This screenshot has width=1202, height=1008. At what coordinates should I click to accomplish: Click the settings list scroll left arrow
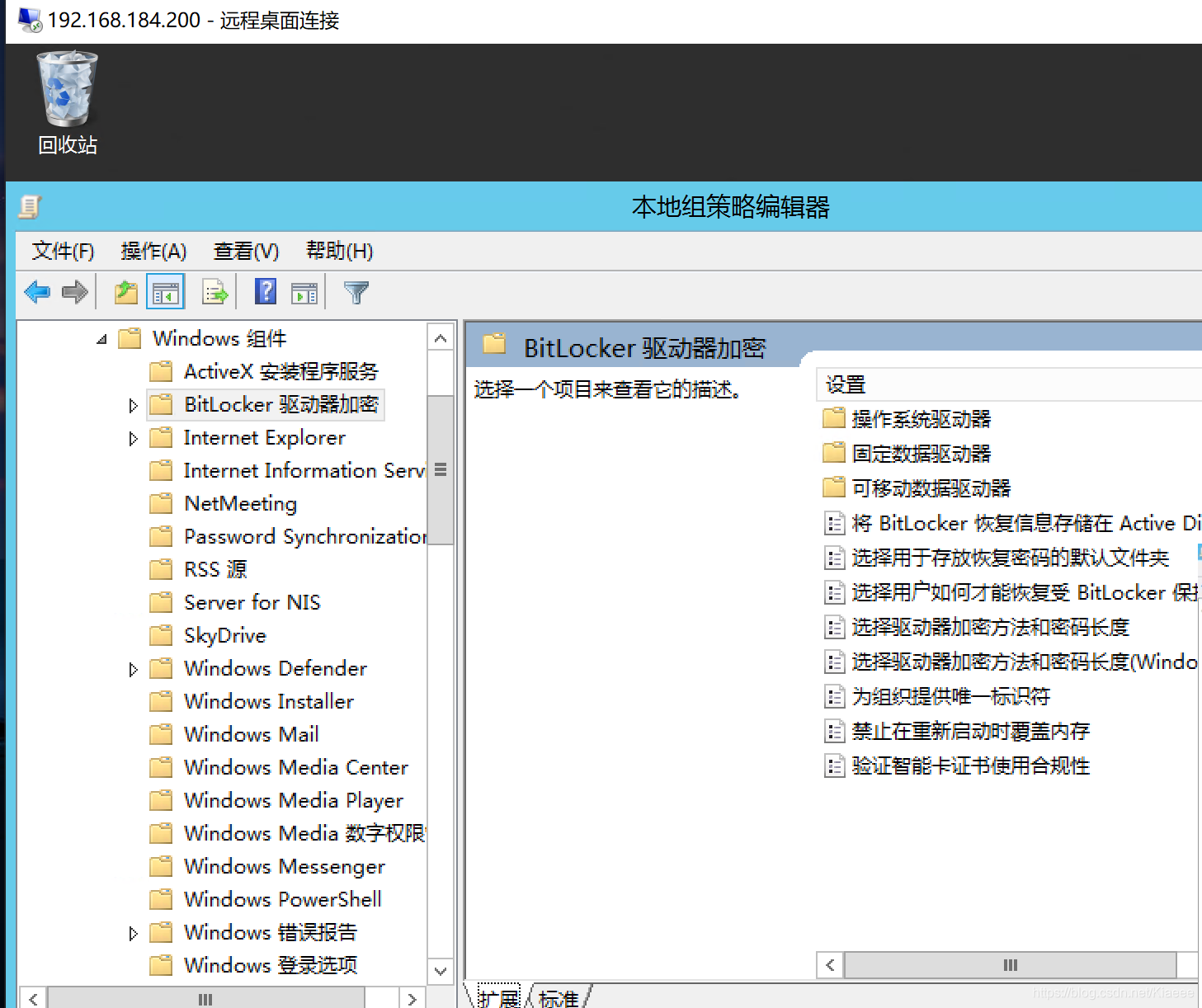coord(830,965)
